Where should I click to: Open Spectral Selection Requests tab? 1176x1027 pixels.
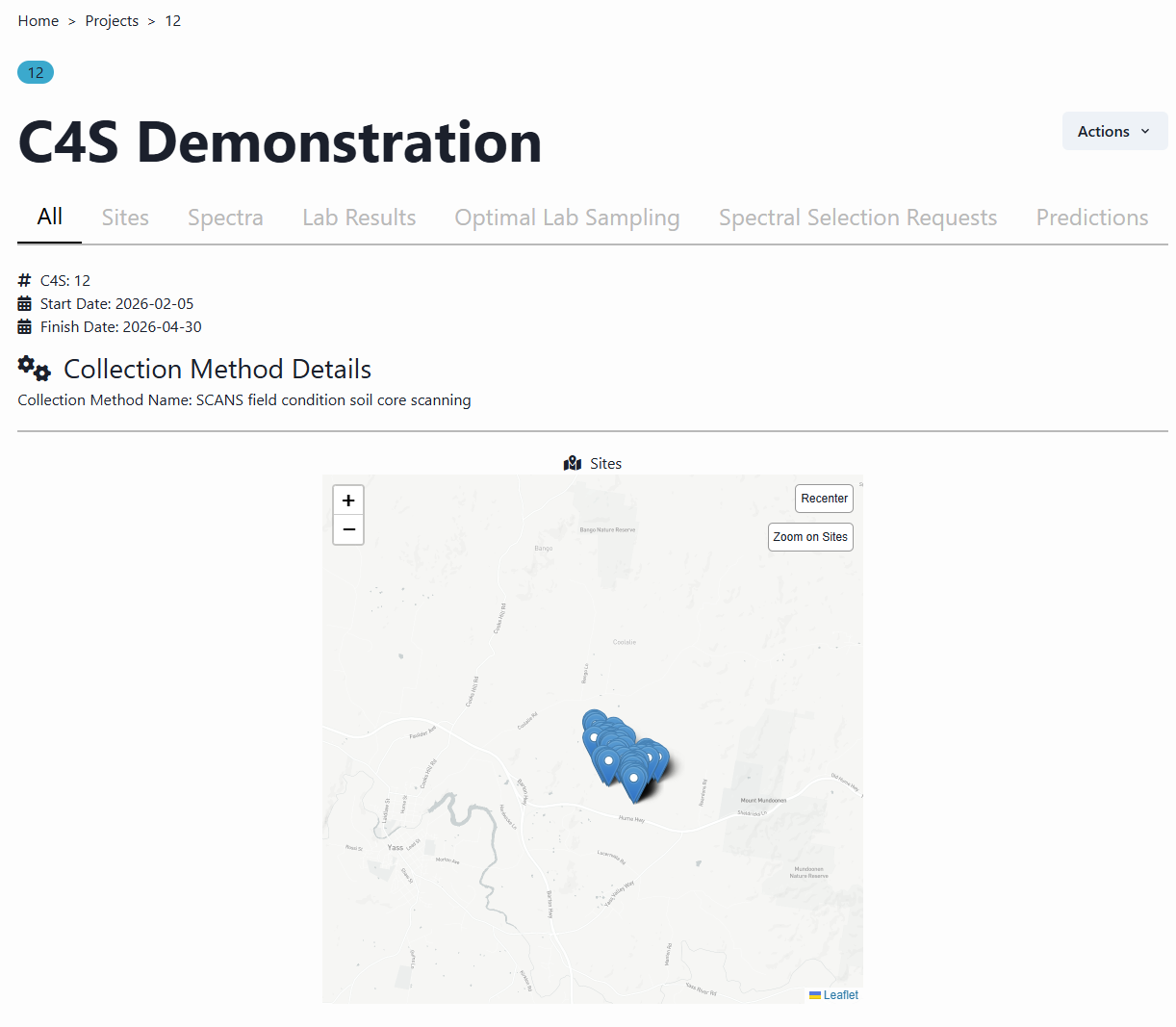[857, 218]
